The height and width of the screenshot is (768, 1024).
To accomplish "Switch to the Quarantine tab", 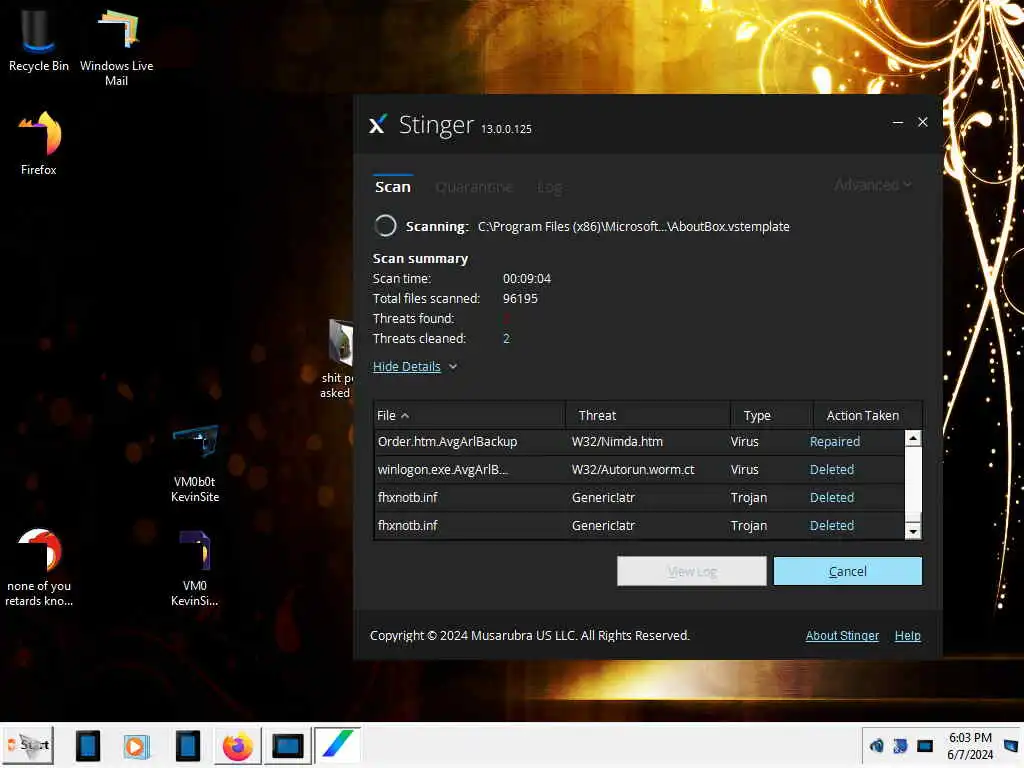I will click(x=473, y=187).
